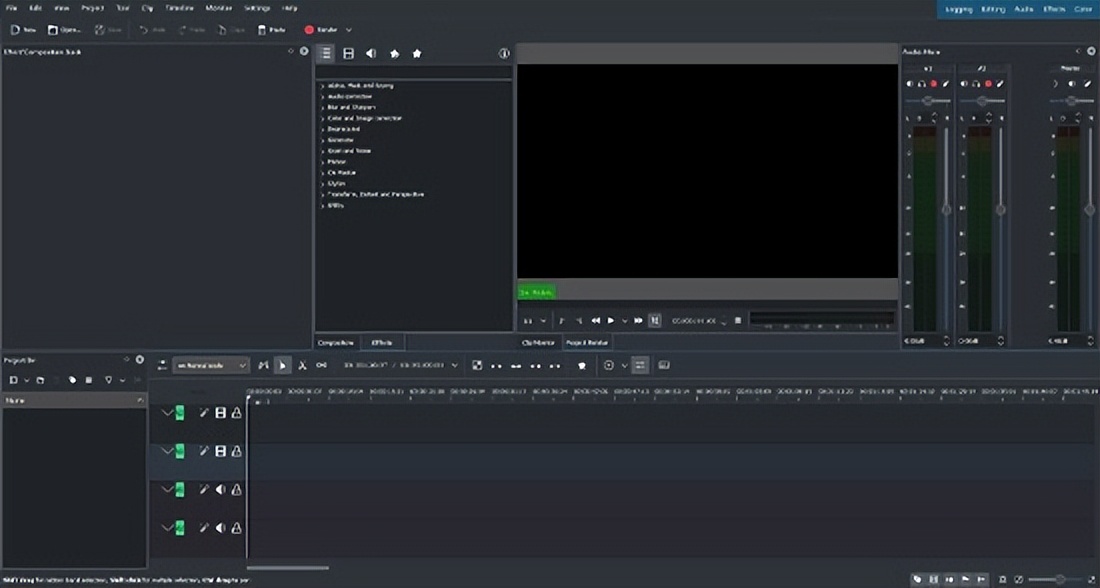Image resolution: width=1100 pixels, height=588 pixels.
Task: Switch to the Effects tab
Action: point(382,343)
